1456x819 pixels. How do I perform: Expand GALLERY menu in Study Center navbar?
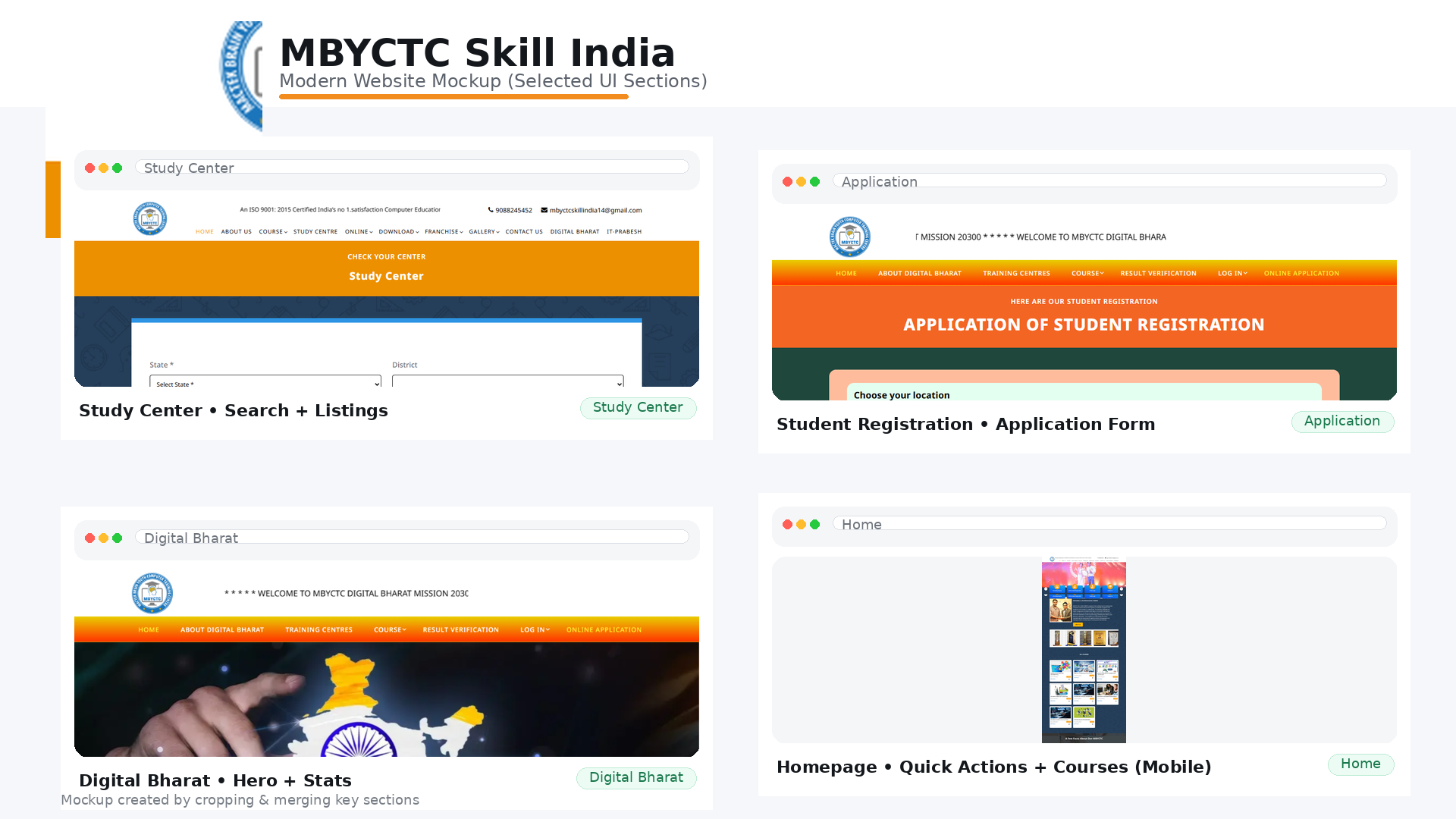click(x=484, y=232)
